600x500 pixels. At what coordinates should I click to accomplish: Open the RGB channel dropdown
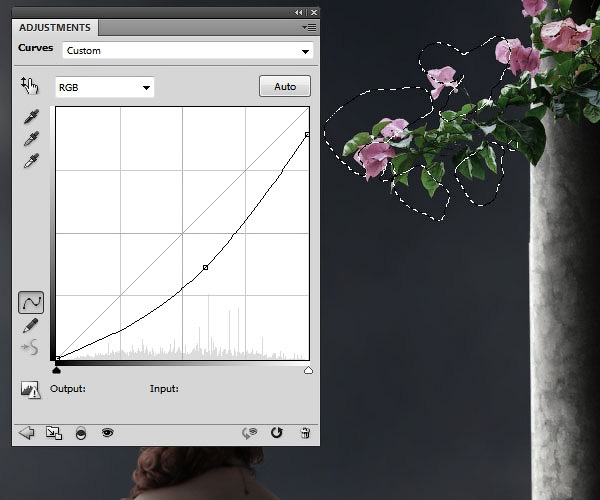(104, 87)
